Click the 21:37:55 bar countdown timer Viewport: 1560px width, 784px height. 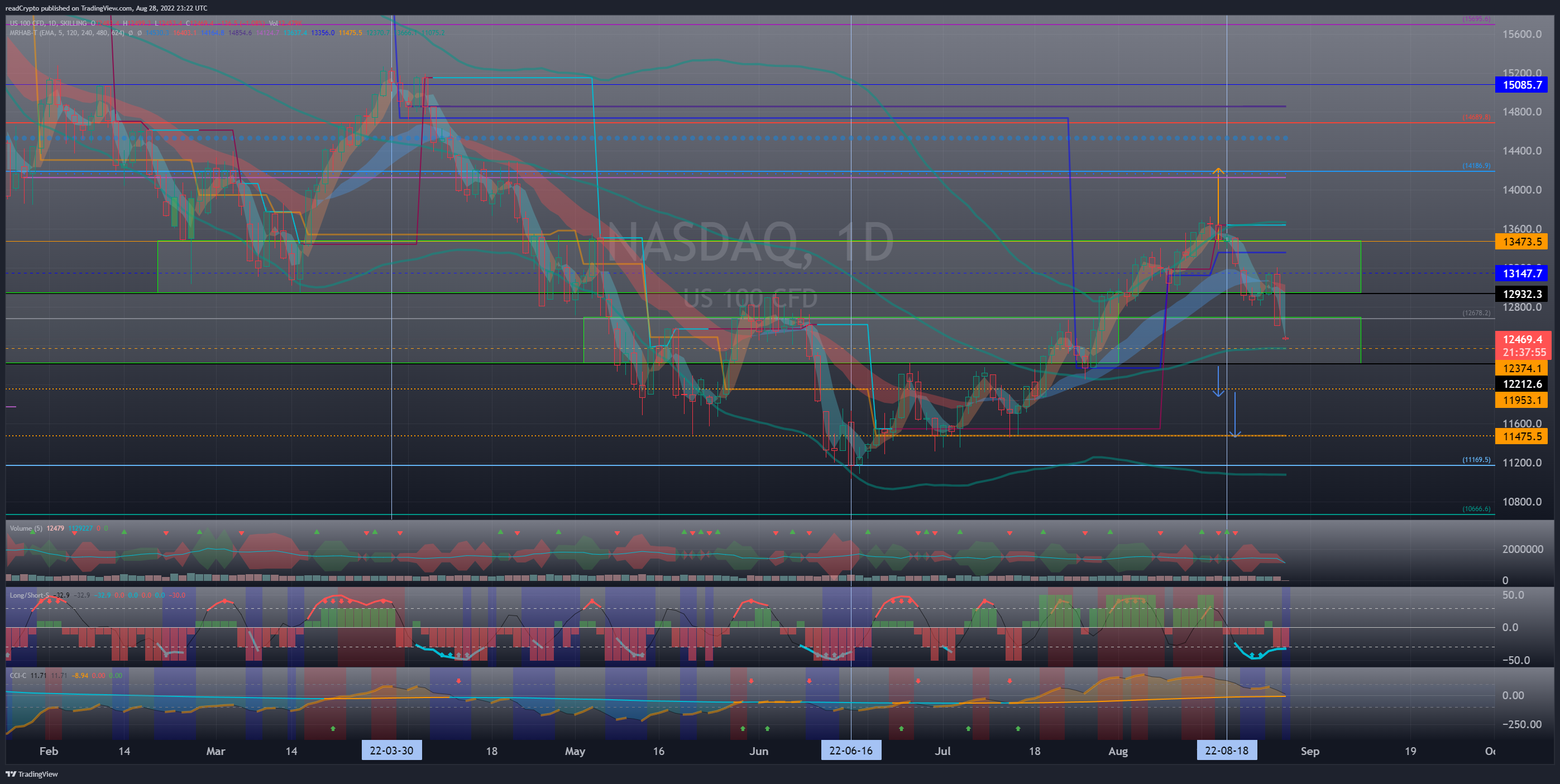click(x=1524, y=352)
